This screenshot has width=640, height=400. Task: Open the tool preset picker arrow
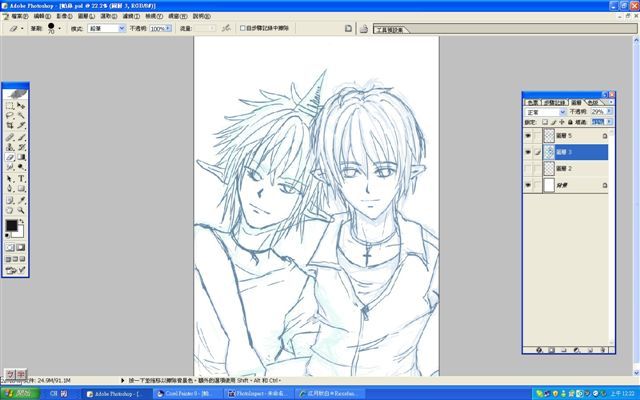22,29
